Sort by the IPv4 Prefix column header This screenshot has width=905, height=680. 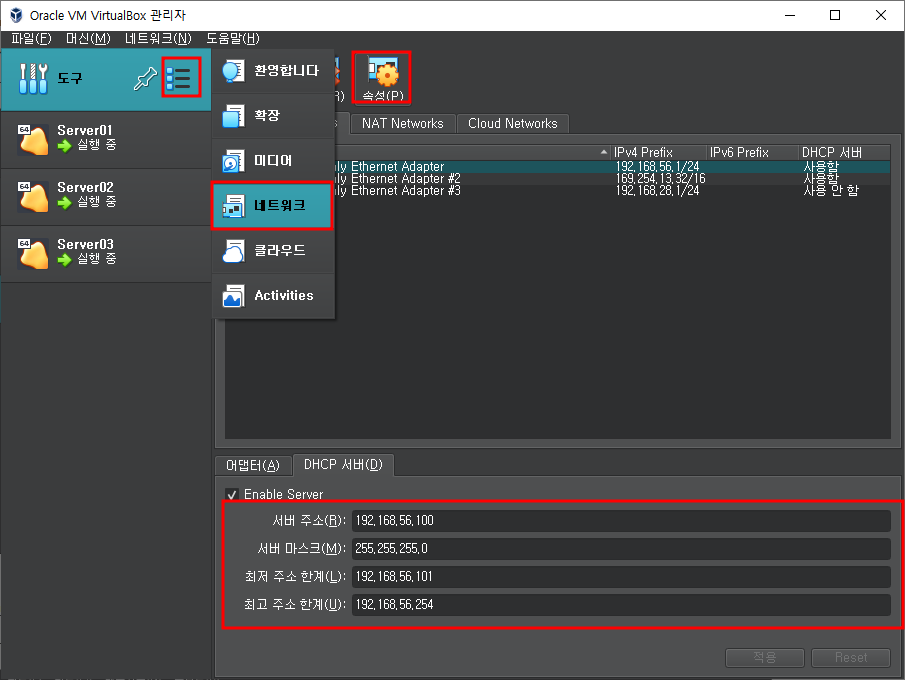point(658,152)
